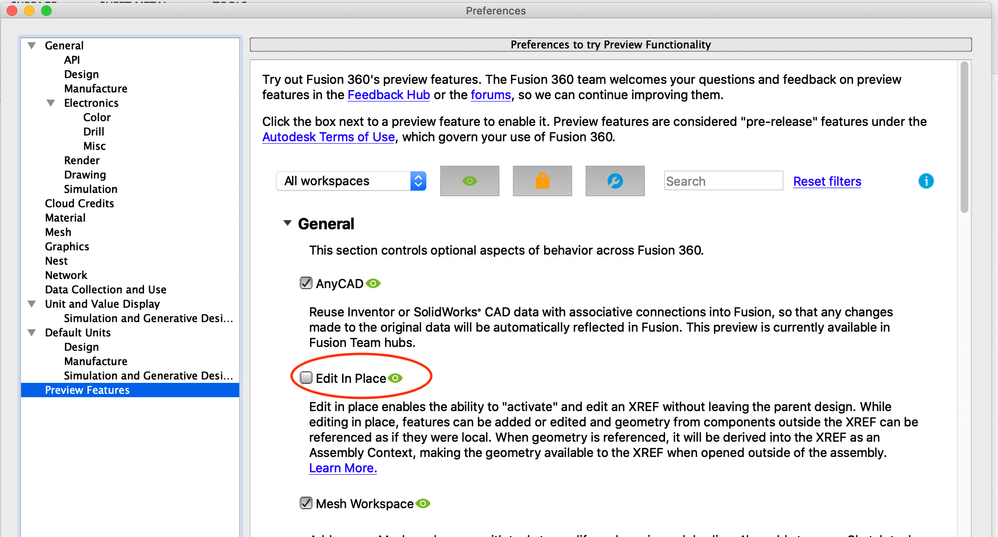This screenshot has height=537, width=998.
Task: Select Design under Default Units
Action: click(x=81, y=347)
